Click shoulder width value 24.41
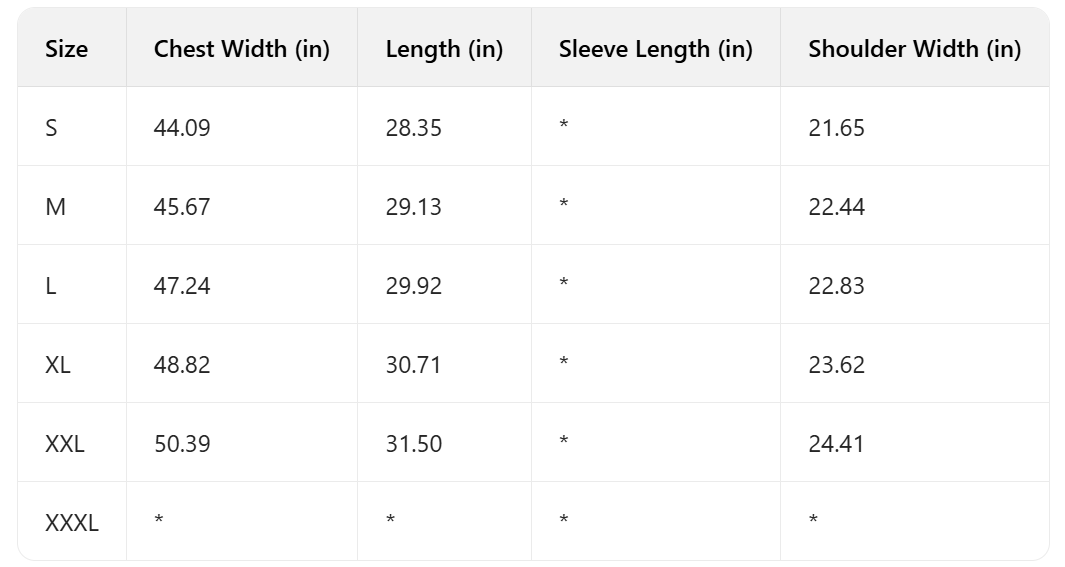1065x567 pixels. click(836, 444)
